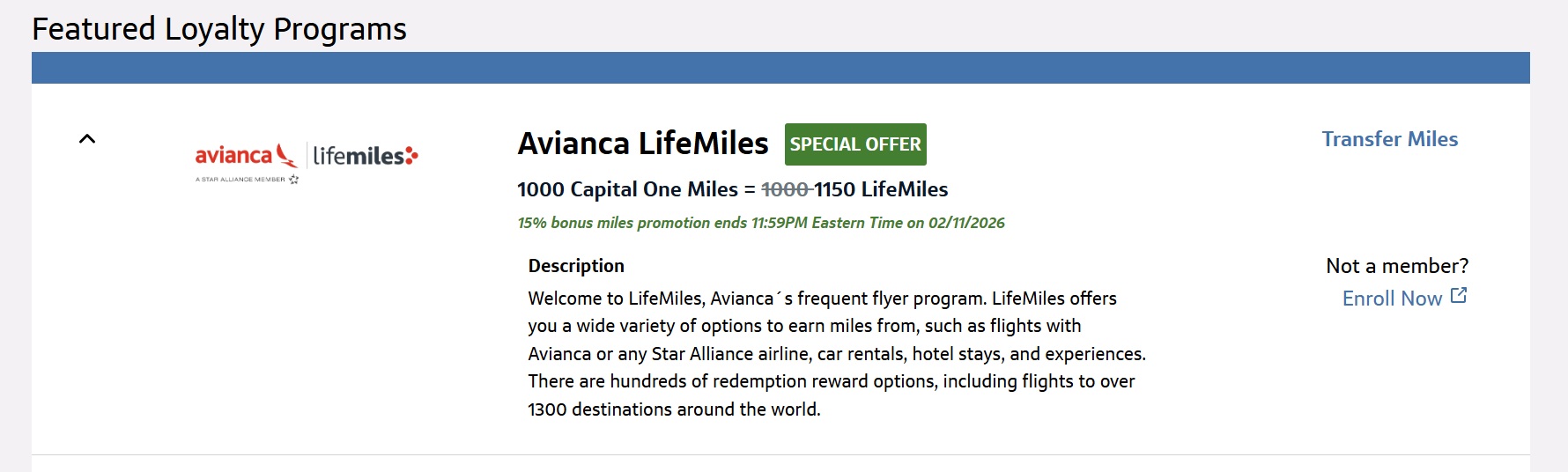Collapse the Avianca LifeMiles program details
1568x472 pixels.
tap(87, 139)
